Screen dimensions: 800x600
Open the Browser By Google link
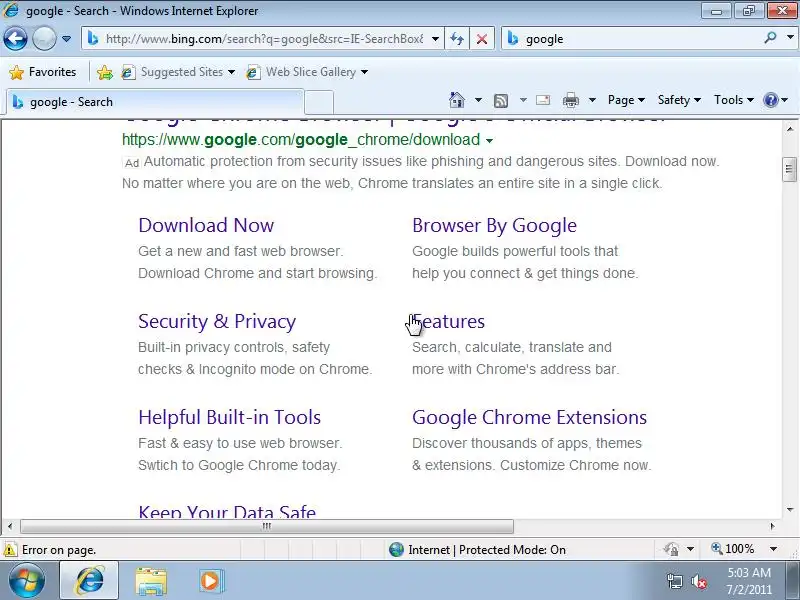click(x=494, y=225)
